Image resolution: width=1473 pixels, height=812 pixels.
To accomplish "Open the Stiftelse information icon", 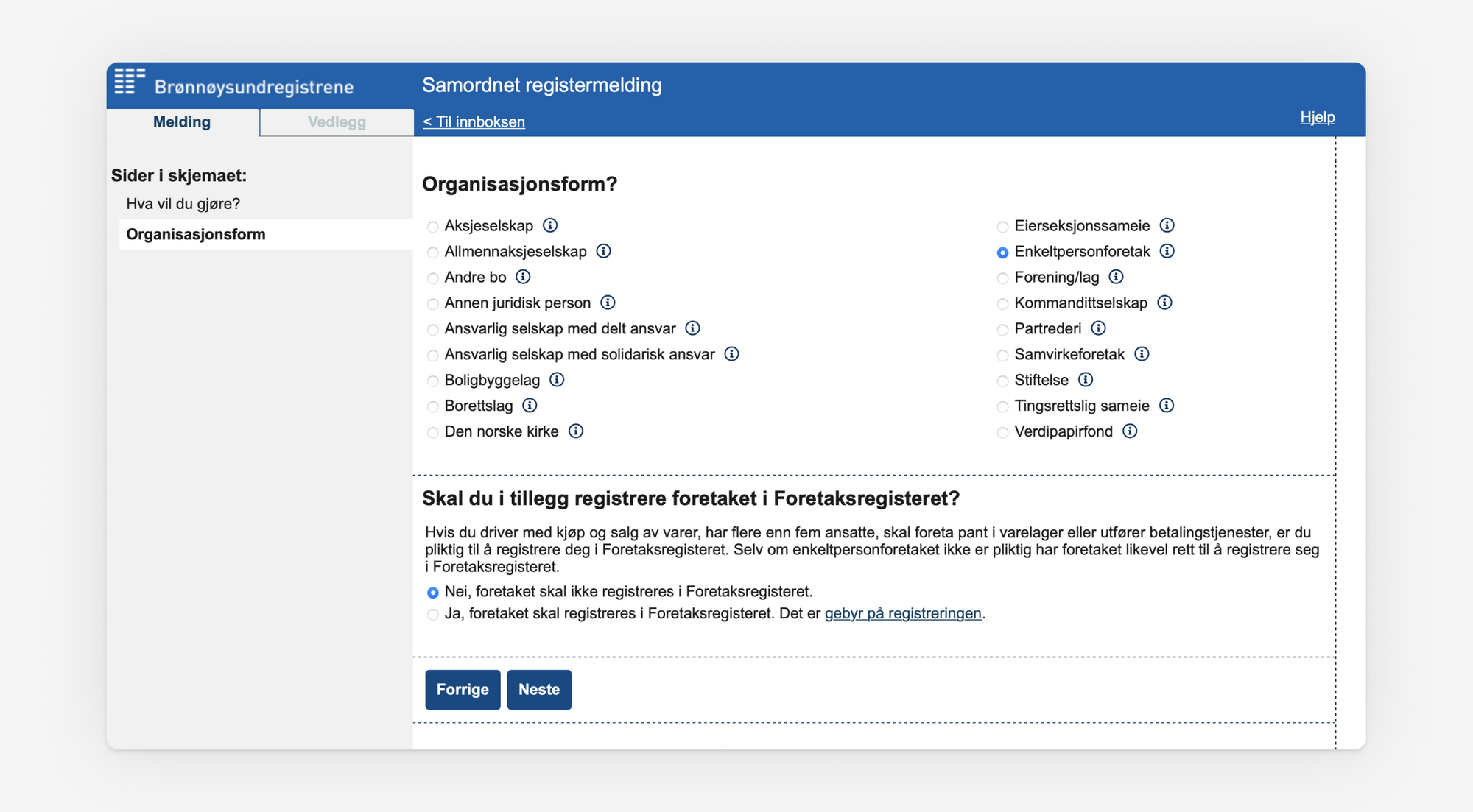I will 1085,380.
